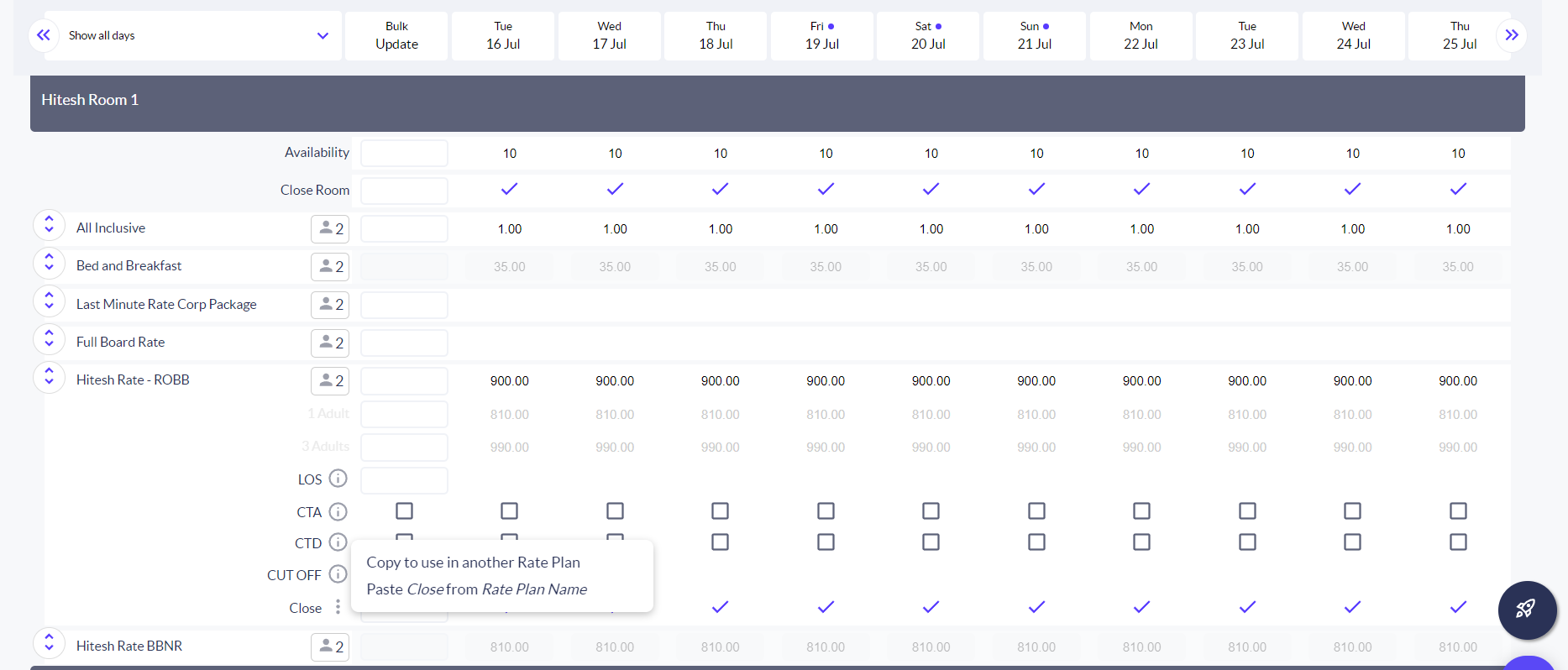Select Thu 25 Jul column header
Image resolution: width=1568 pixels, height=670 pixels.
coord(1460,35)
